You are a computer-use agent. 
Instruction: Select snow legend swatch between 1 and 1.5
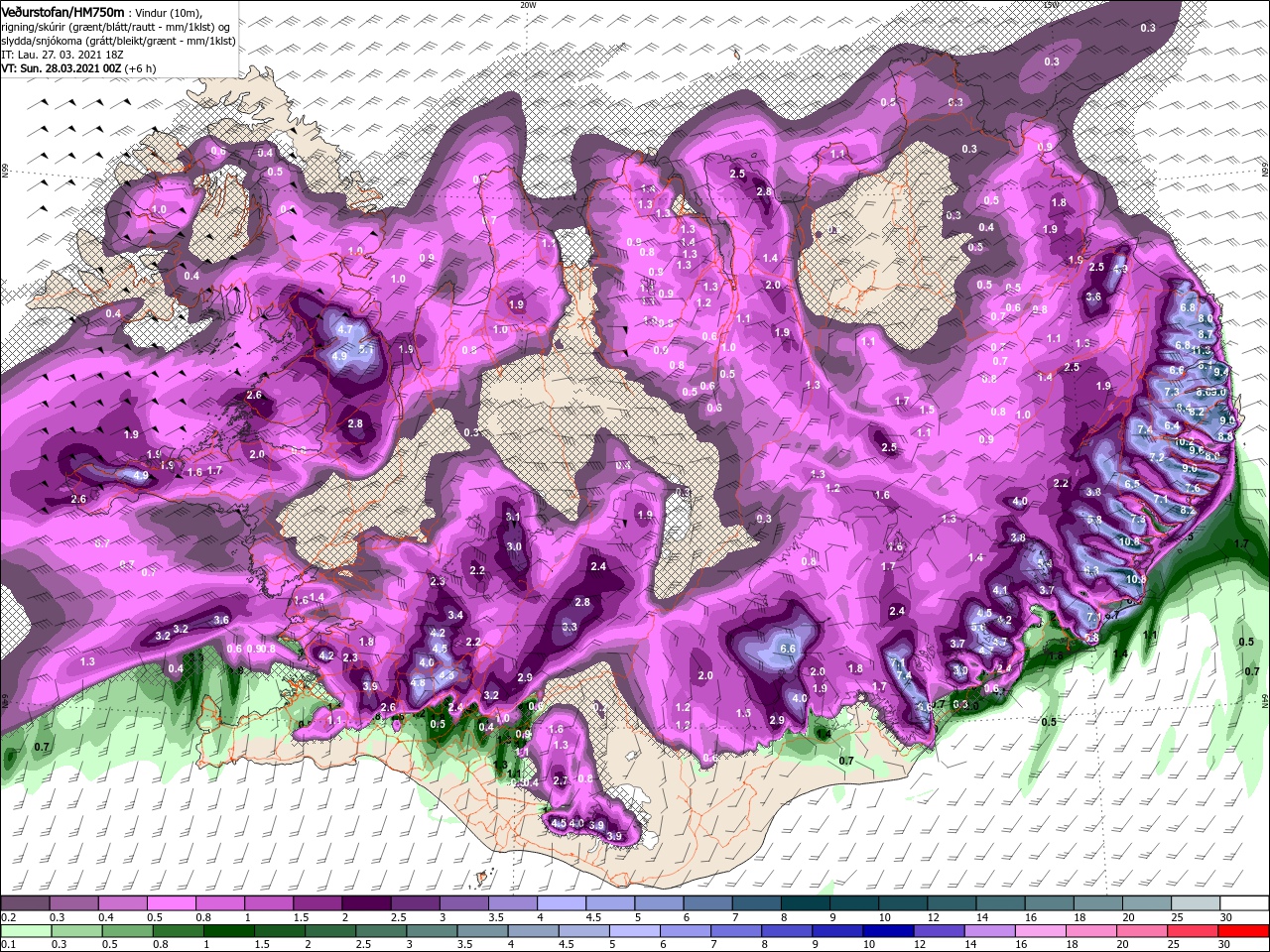pos(268,904)
